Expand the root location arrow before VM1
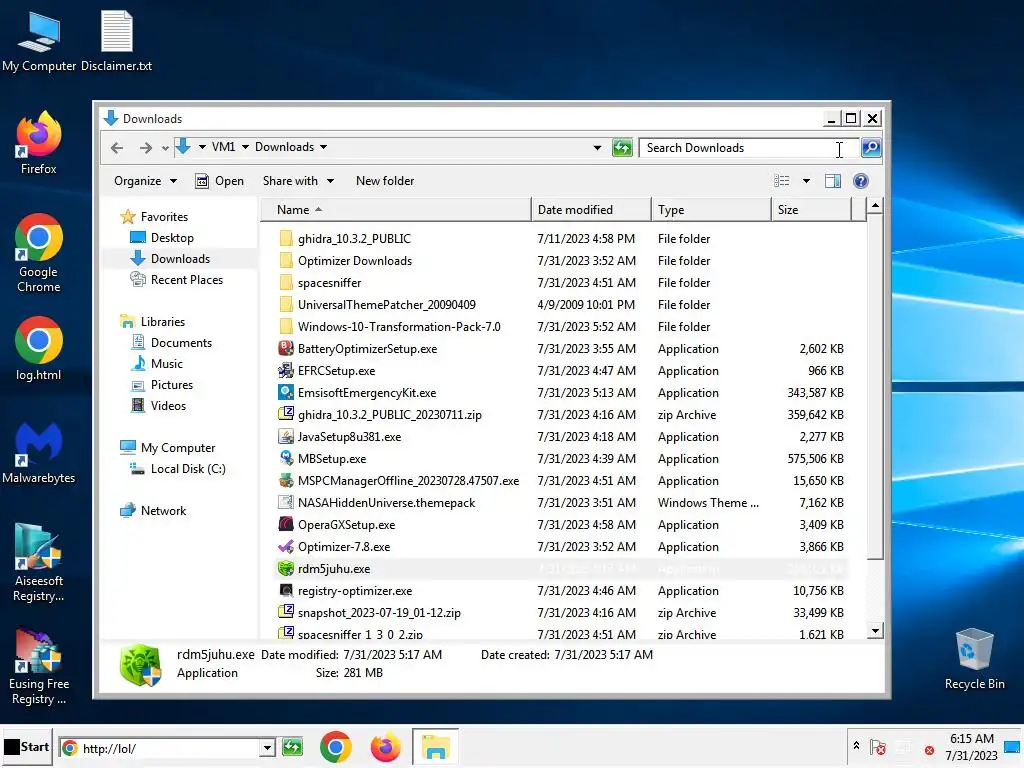1024x768 pixels. point(202,147)
